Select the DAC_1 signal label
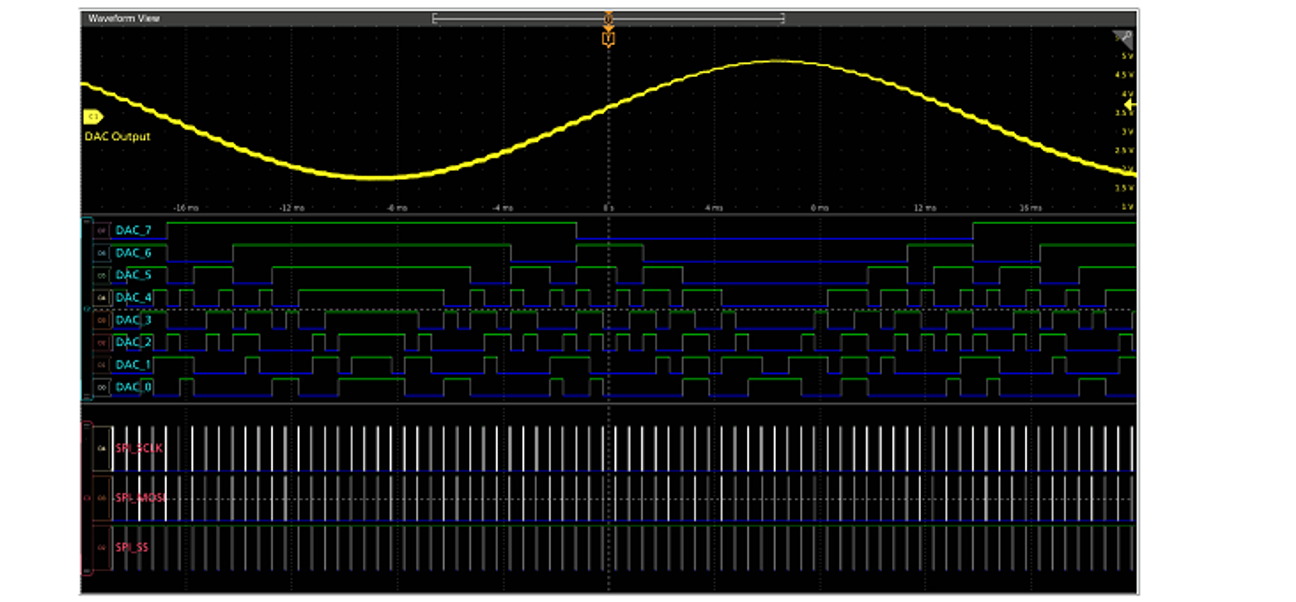Screen dimensions: 1296x602 pyautogui.click(x=134, y=364)
